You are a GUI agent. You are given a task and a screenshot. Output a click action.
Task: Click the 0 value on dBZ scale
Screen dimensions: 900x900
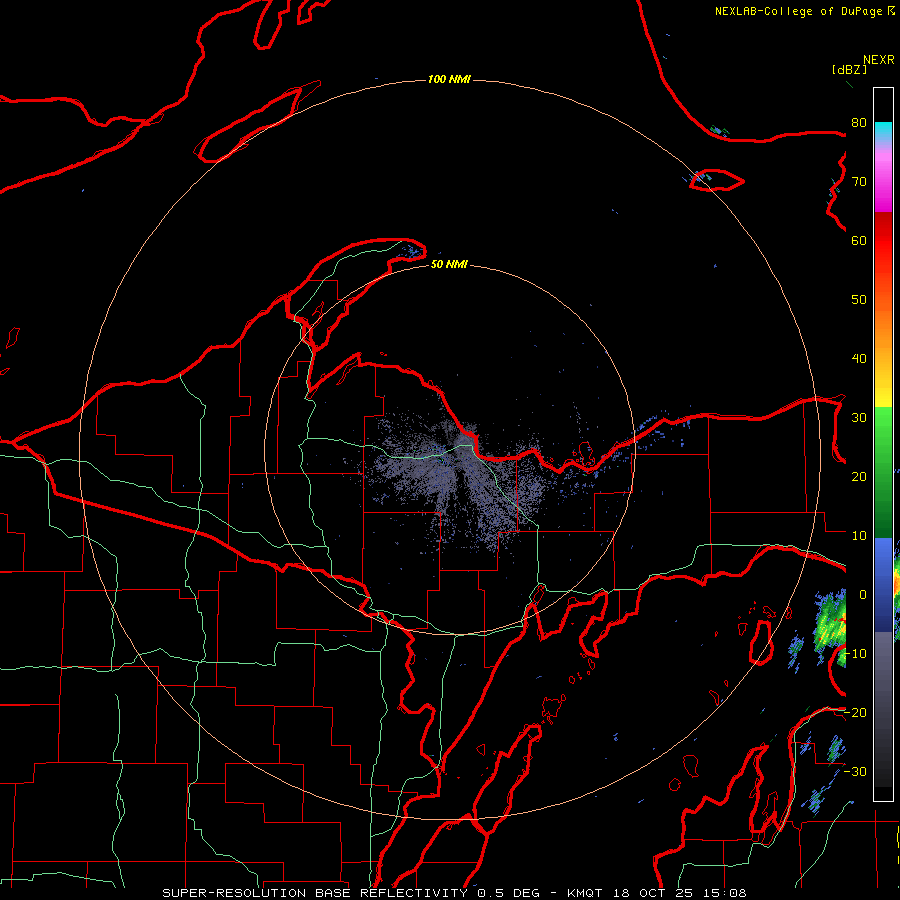pos(863,595)
